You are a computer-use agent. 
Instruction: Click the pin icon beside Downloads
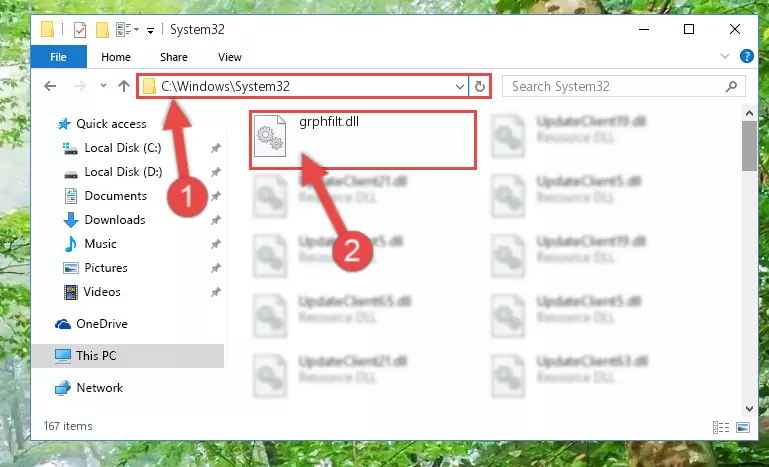[x=215, y=220]
